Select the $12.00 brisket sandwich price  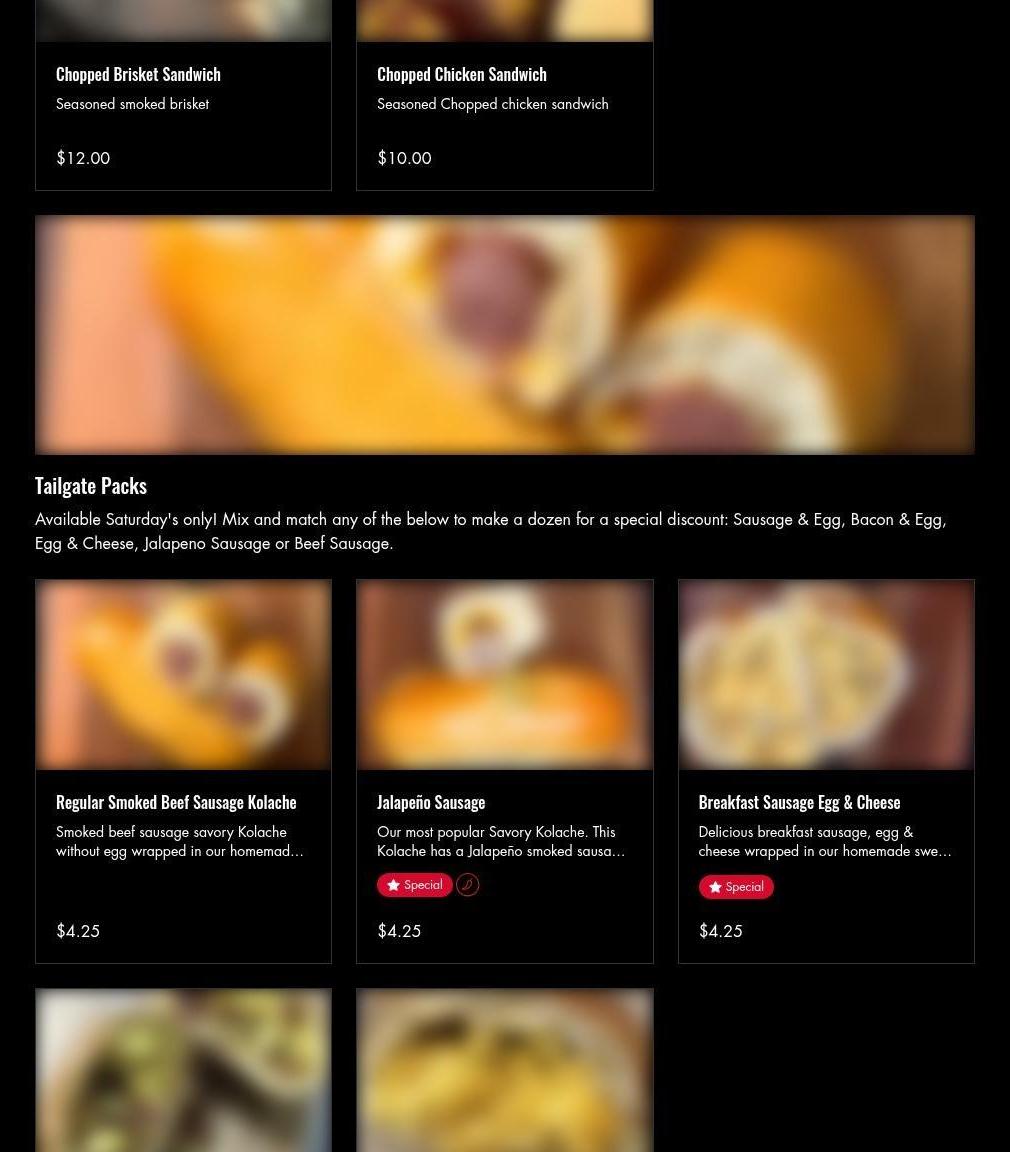pyautogui.click(x=83, y=158)
